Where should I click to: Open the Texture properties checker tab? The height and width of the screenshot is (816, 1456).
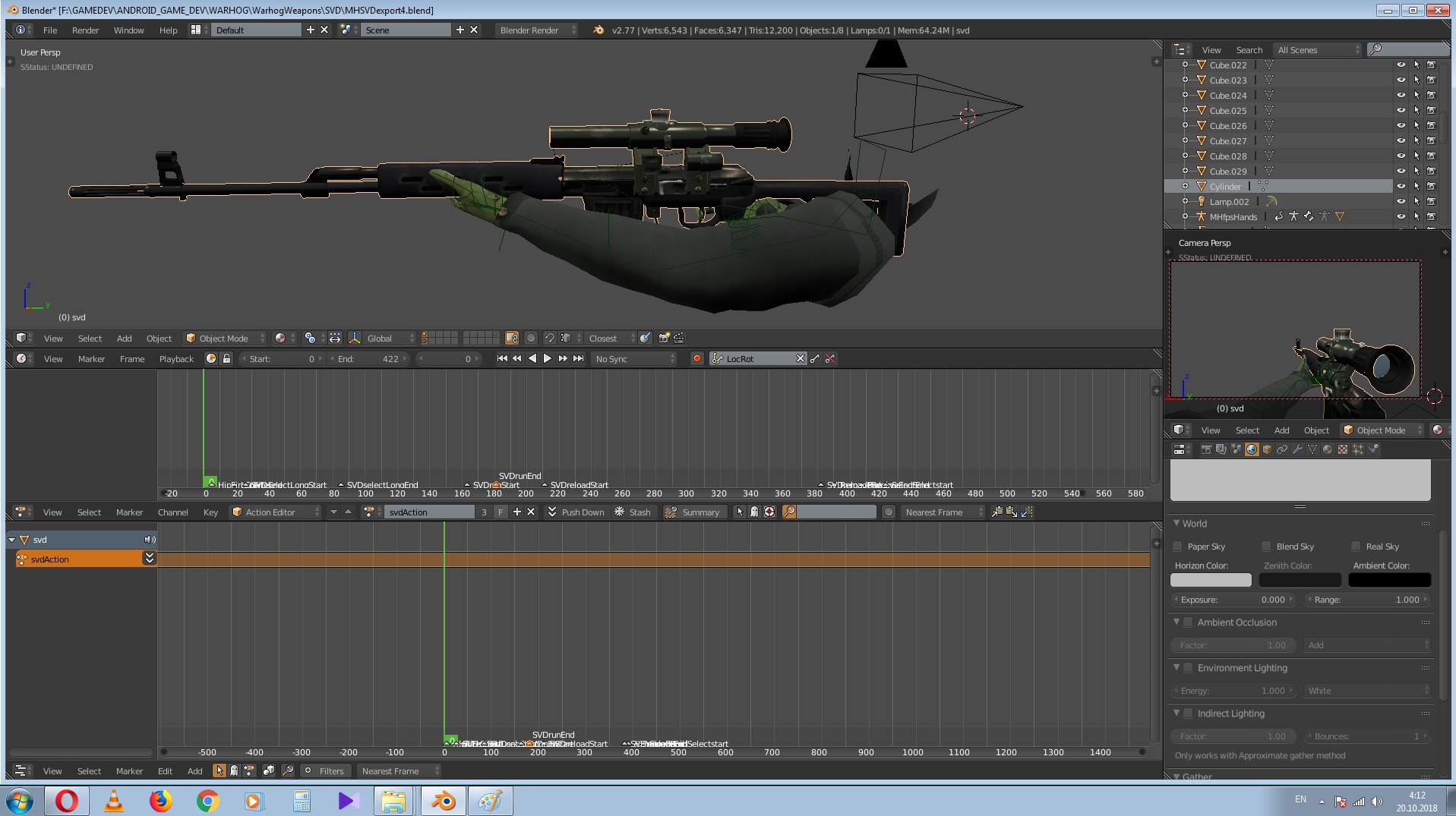(1343, 449)
